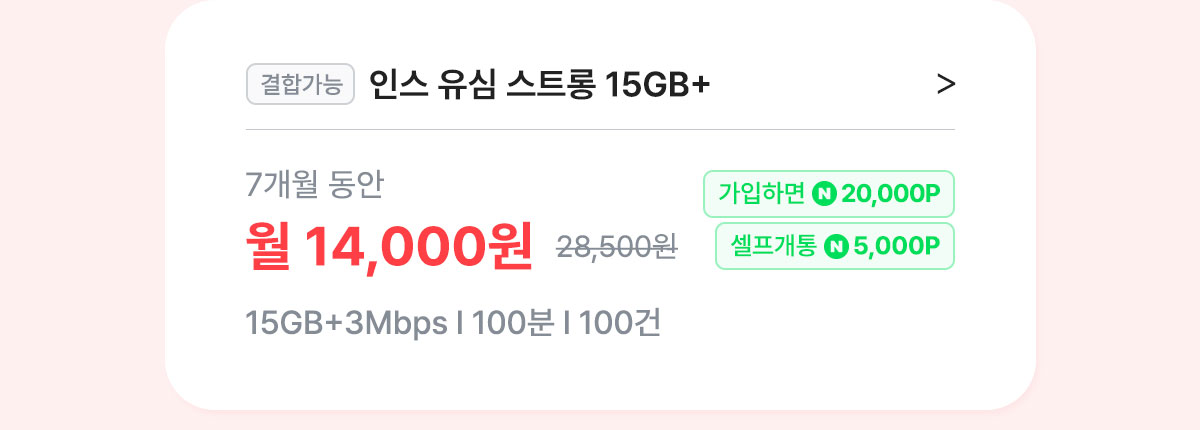Click the red 월 14,000원 price
Image resolution: width=1200 pixels, height=430 pixels.
[x=390, y=246]
